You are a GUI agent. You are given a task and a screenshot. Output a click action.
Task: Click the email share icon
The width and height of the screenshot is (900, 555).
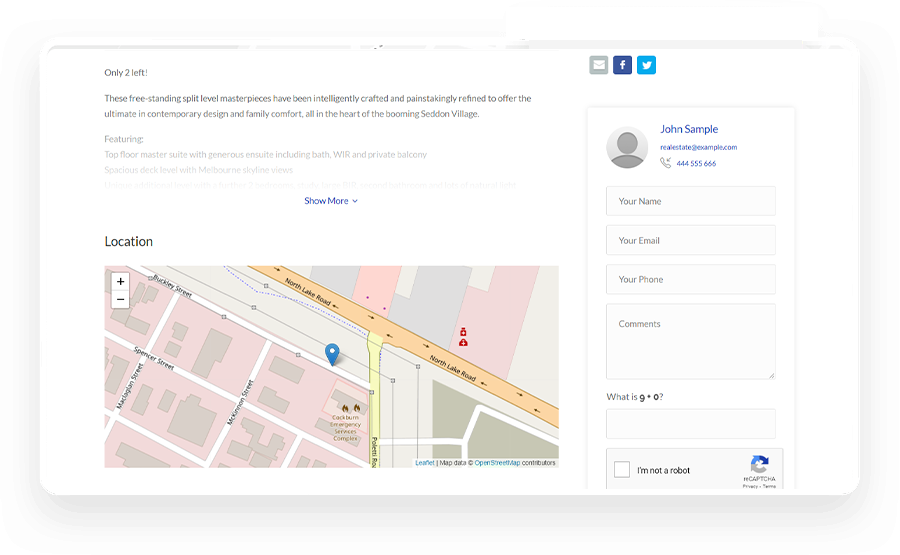tap(598, 65)
